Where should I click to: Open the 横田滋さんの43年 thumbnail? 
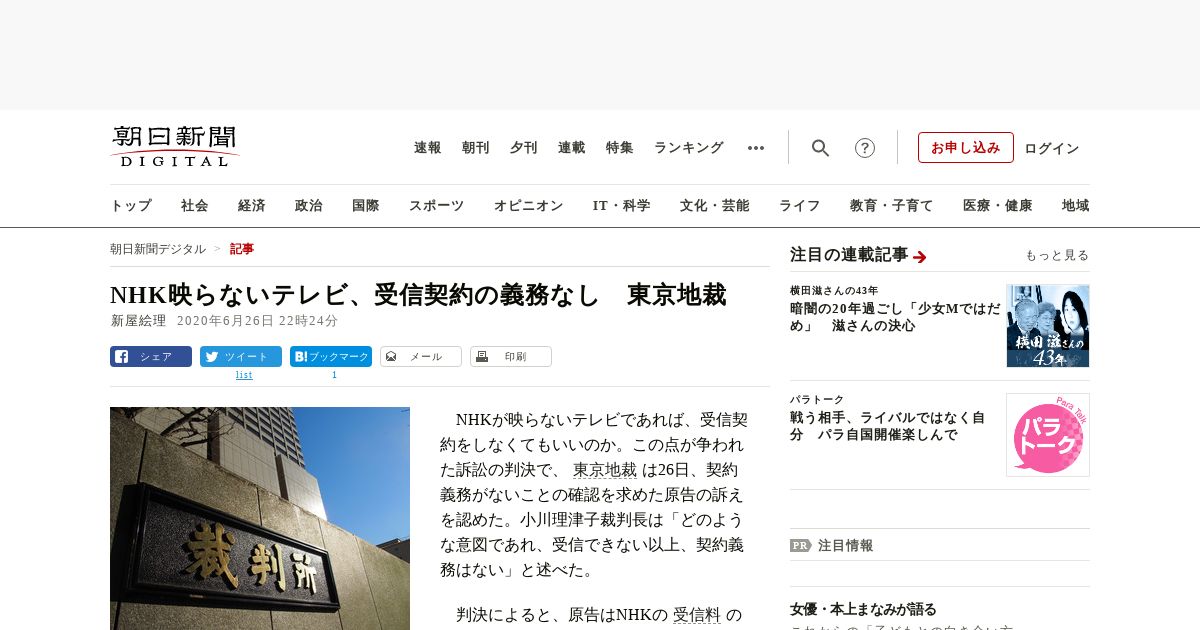(x=1048, y=326)
